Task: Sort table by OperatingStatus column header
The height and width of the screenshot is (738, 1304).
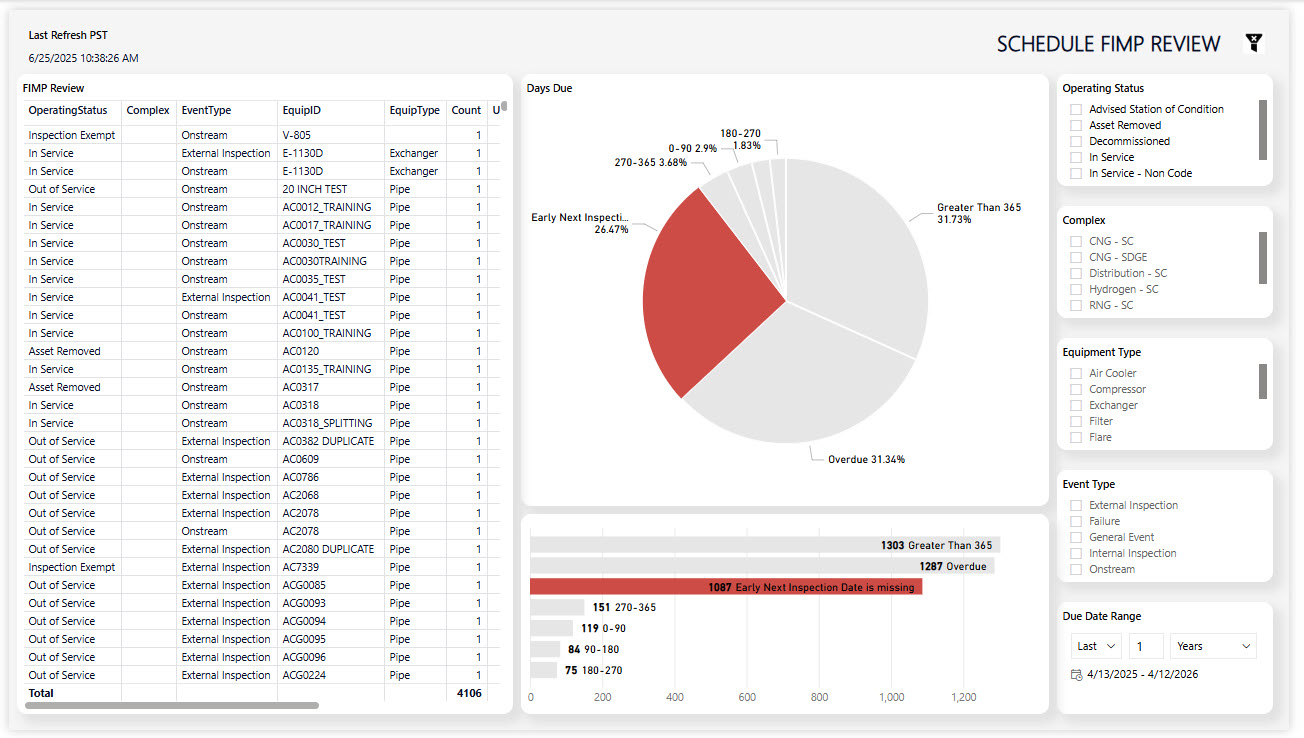Action: pos(69,111)
